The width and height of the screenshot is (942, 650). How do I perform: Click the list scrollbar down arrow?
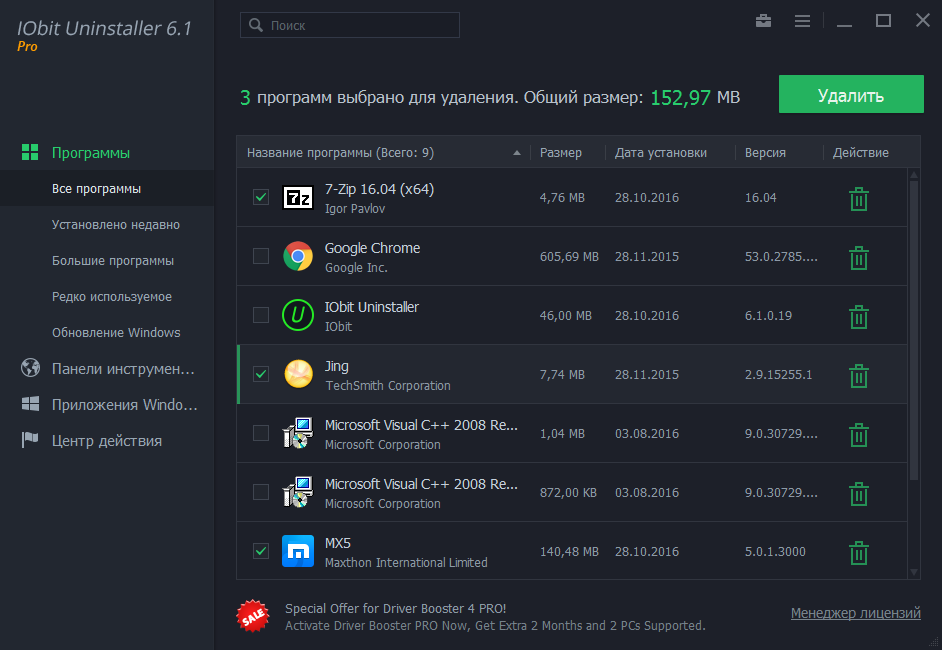914,573
